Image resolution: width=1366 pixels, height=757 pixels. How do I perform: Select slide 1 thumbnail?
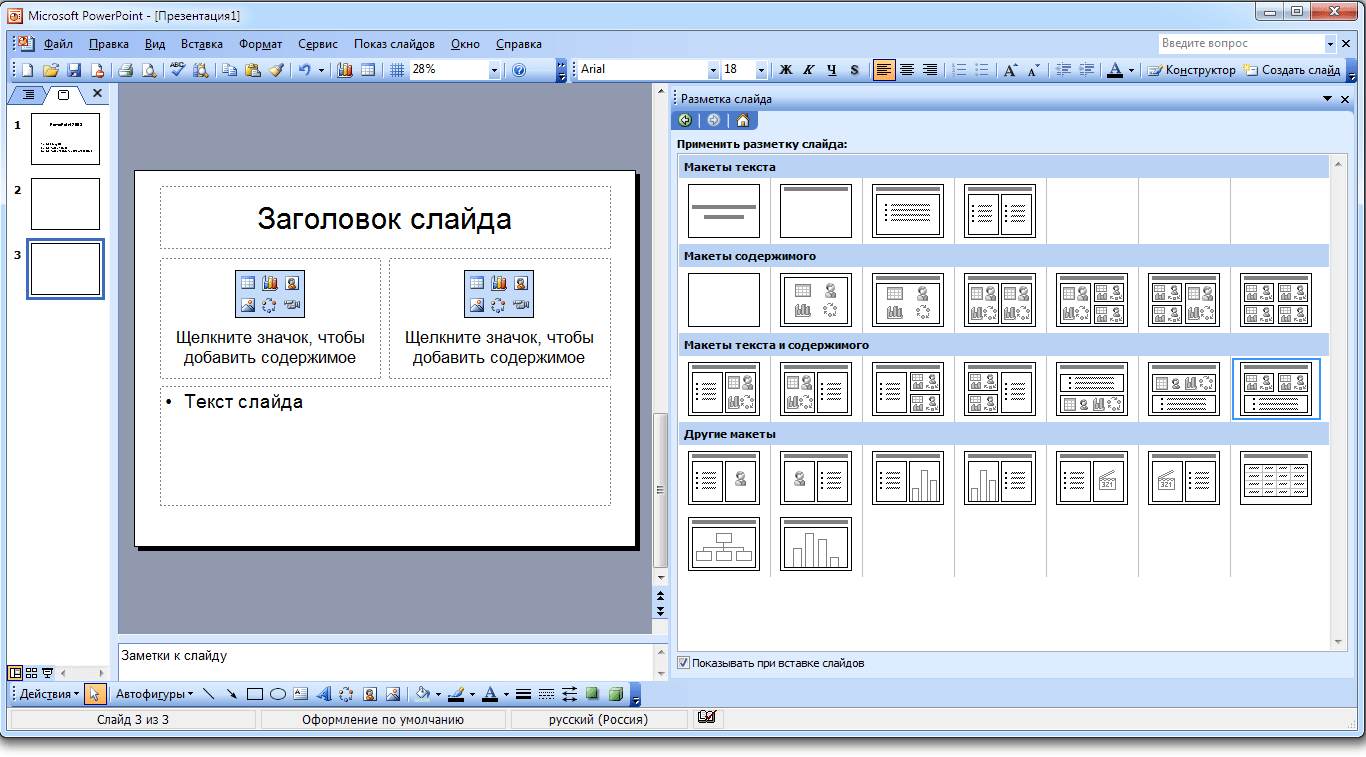coord(65,138)
